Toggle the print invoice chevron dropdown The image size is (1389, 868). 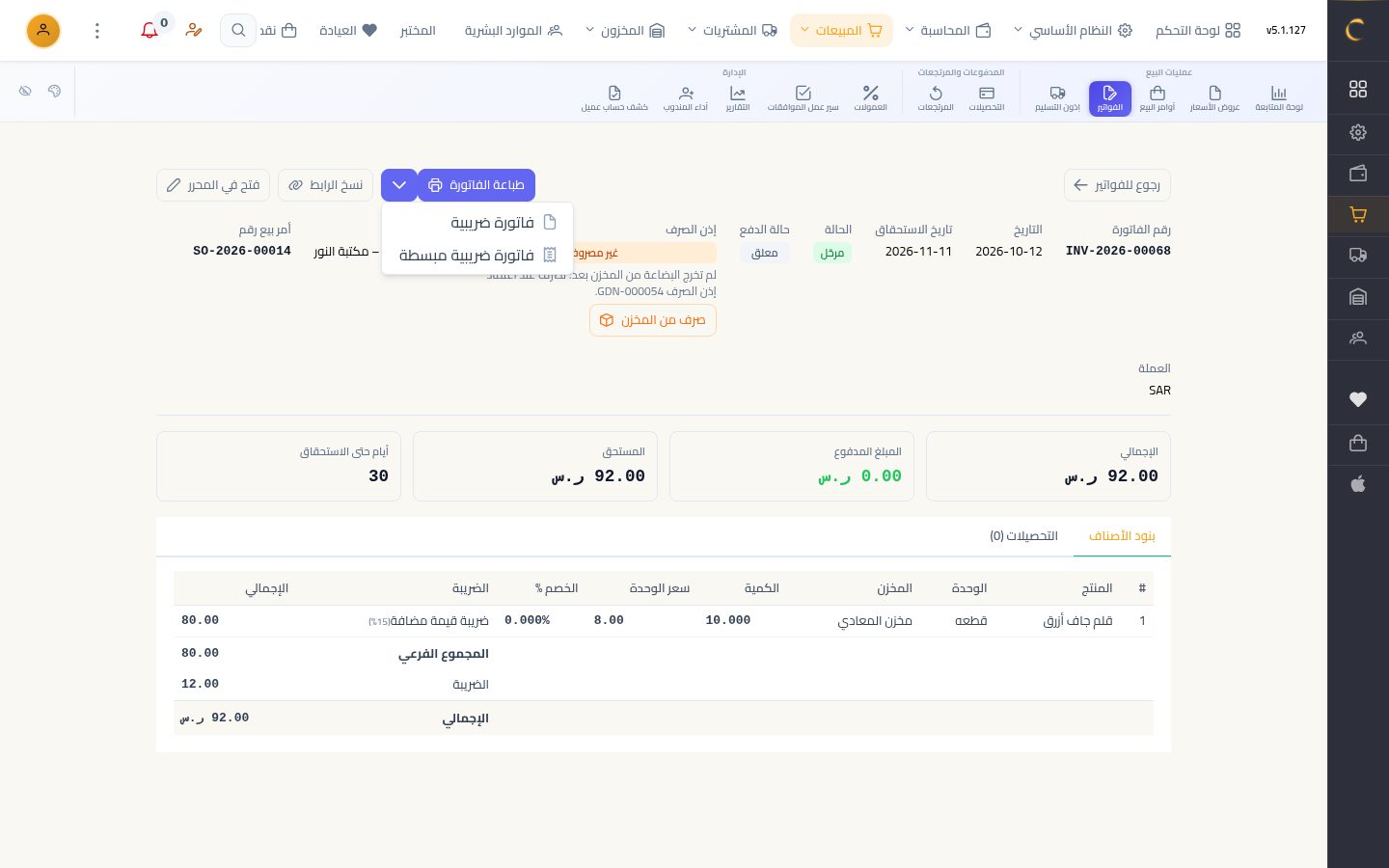click(x=399, y=185)
